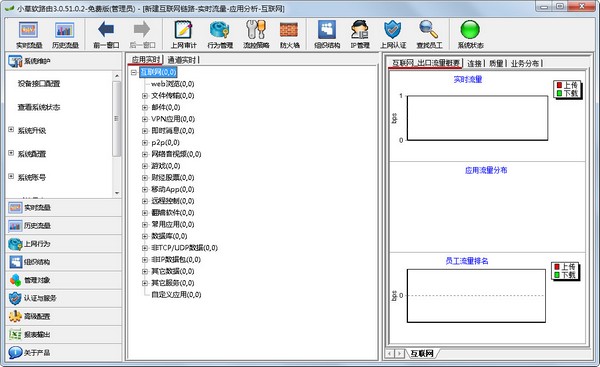Image resolution: width=600 pixels, height=367 pixels.
Task: Switch to the 业务分布 tab
Action: [525, 64]
